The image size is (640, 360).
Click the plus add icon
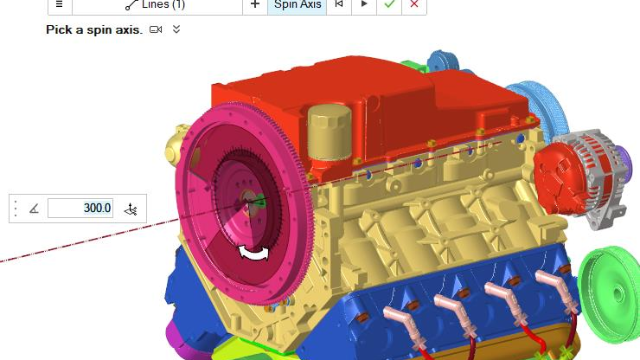pos(255,4)
